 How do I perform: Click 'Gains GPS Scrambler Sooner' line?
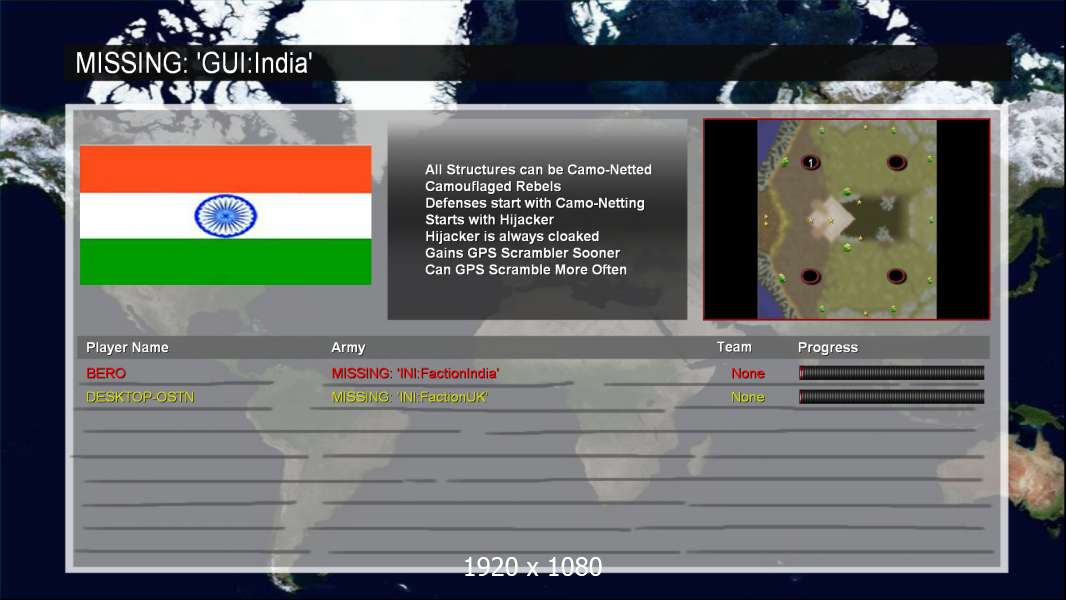point(522,253)
